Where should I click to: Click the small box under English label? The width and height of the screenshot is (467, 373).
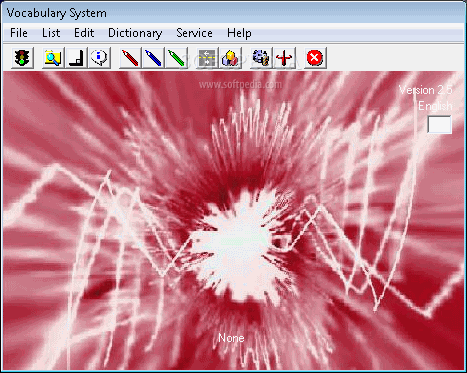point(440,125)
